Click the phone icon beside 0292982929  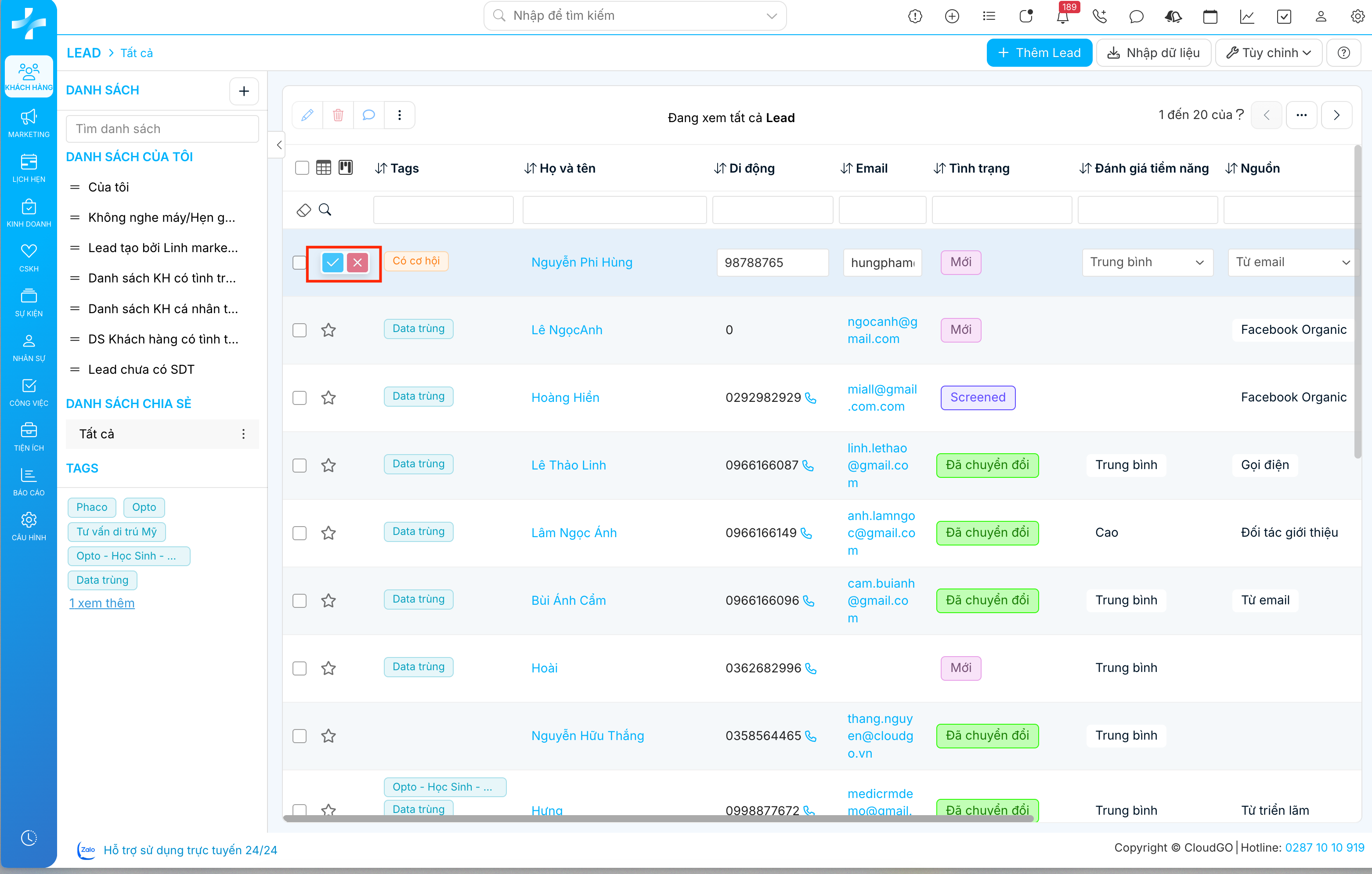coord(811,398)
